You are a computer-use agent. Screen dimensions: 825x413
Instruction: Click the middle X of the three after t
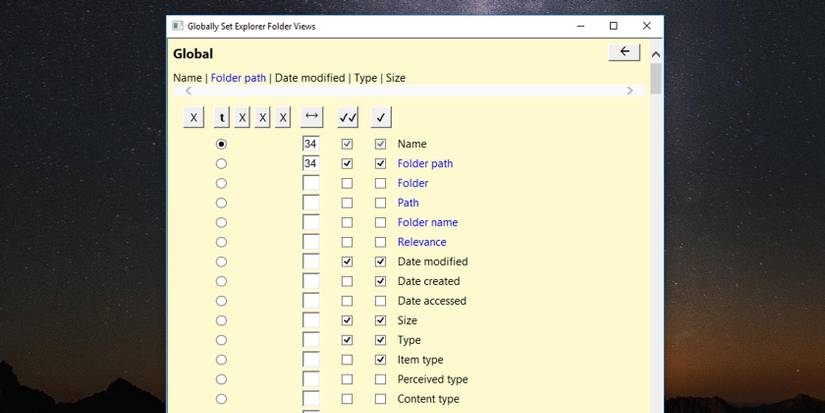click(263, 117)
